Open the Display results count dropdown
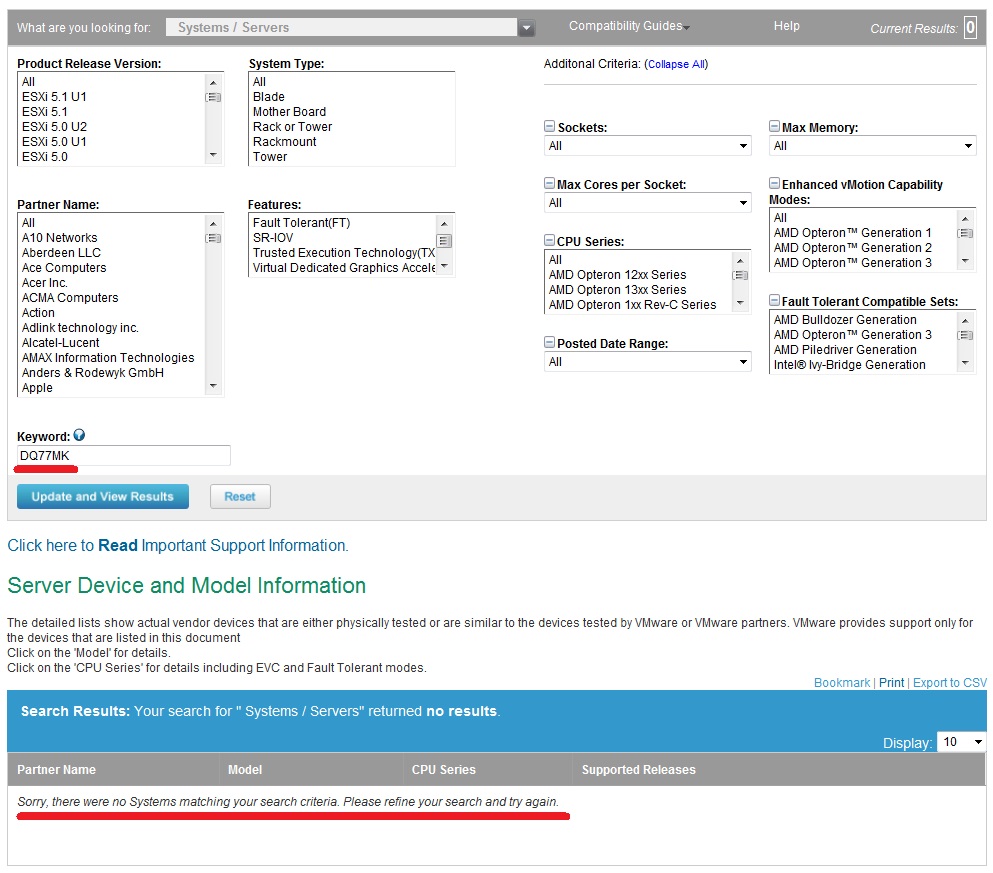 [x=961, y=742]
